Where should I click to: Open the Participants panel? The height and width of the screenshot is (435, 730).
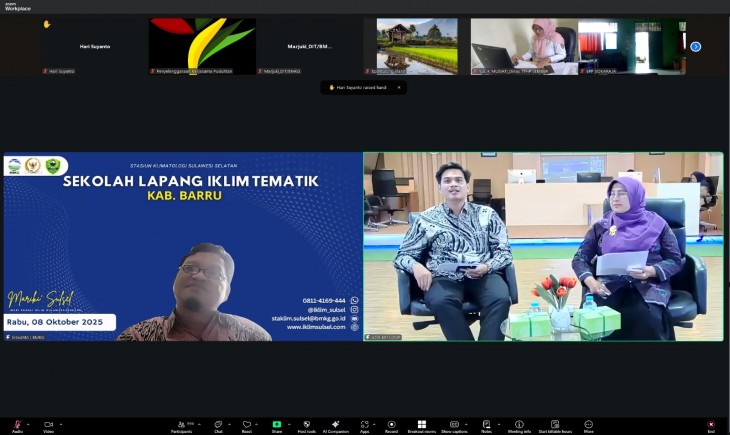click(x=181, y=425)
